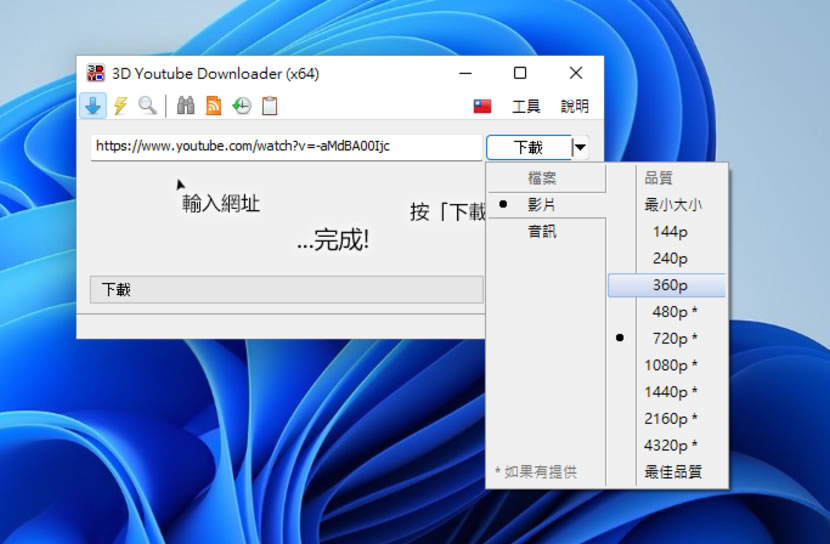
Task: Click the clipboard paste icon
Action: 270,106
